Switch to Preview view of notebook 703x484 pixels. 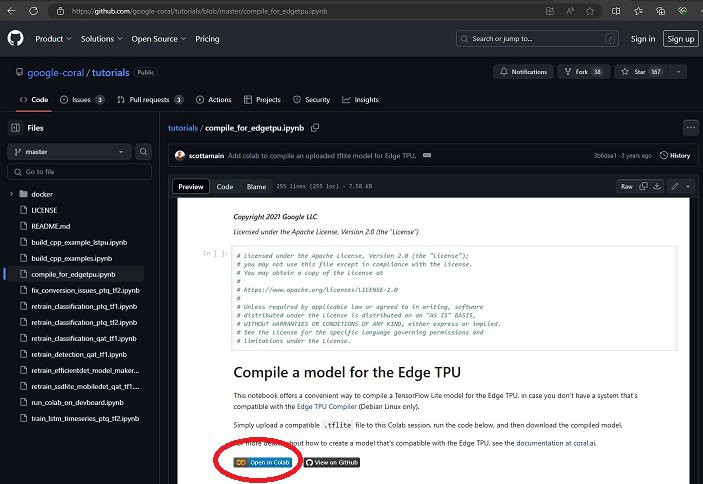pyautogui.click(x=191, y=186)
